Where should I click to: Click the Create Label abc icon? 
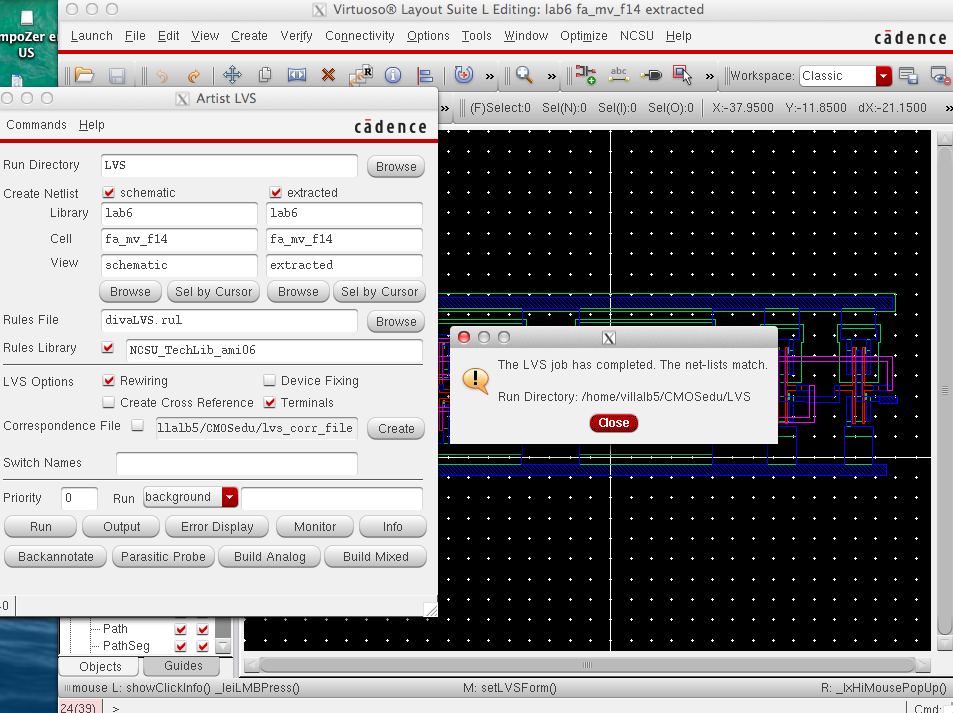click(618, 76)
